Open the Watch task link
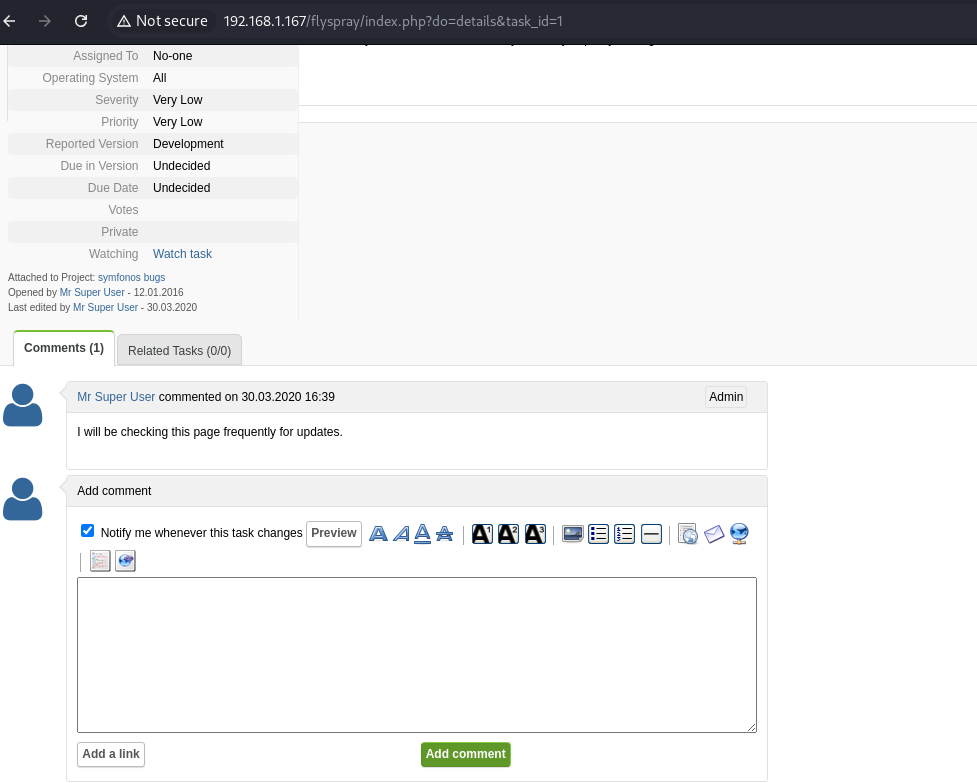Screen dimensions: 977x783 [182, 254]
